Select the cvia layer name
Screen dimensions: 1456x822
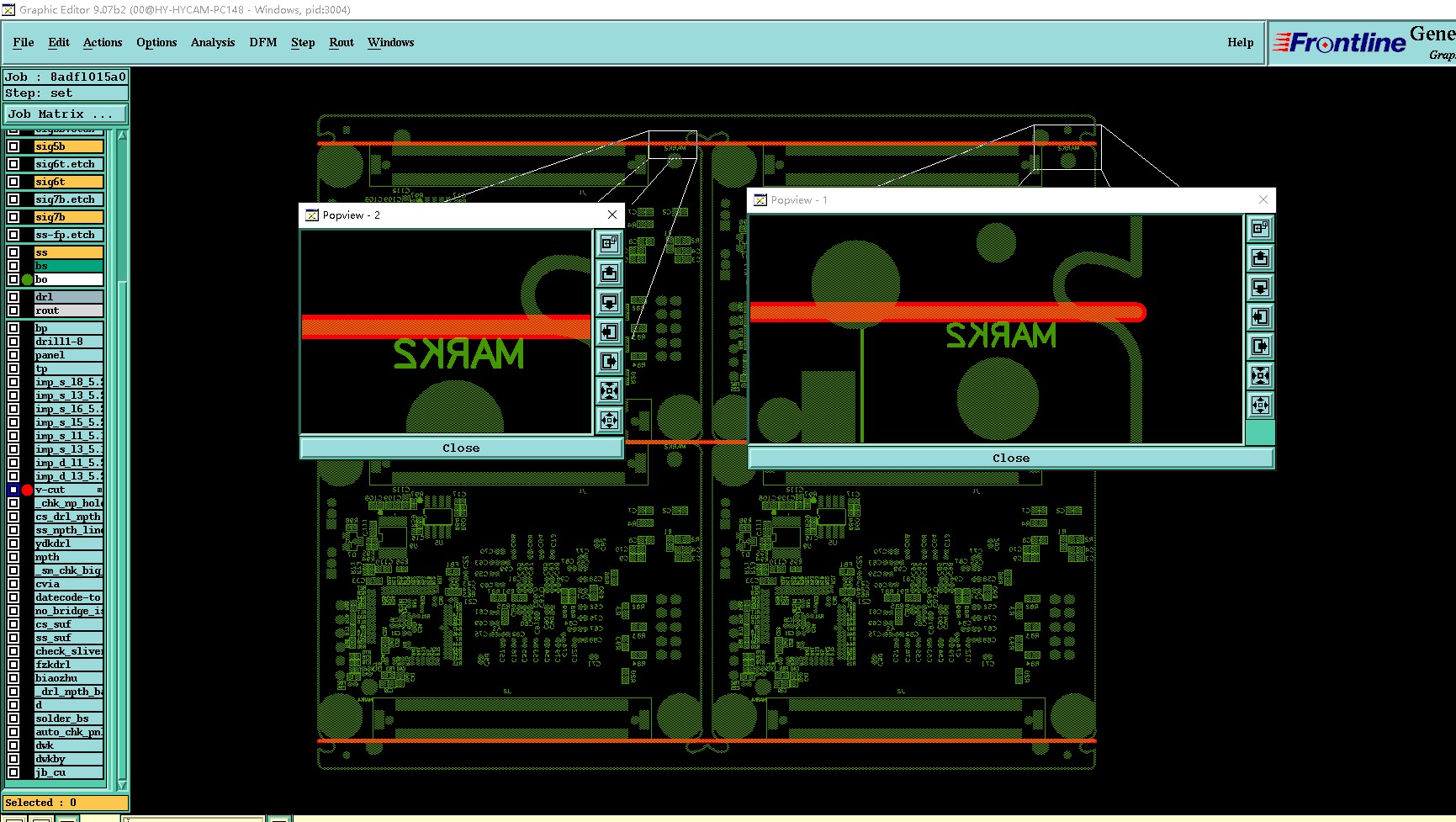pyautogui.click(x=68, y=584)
